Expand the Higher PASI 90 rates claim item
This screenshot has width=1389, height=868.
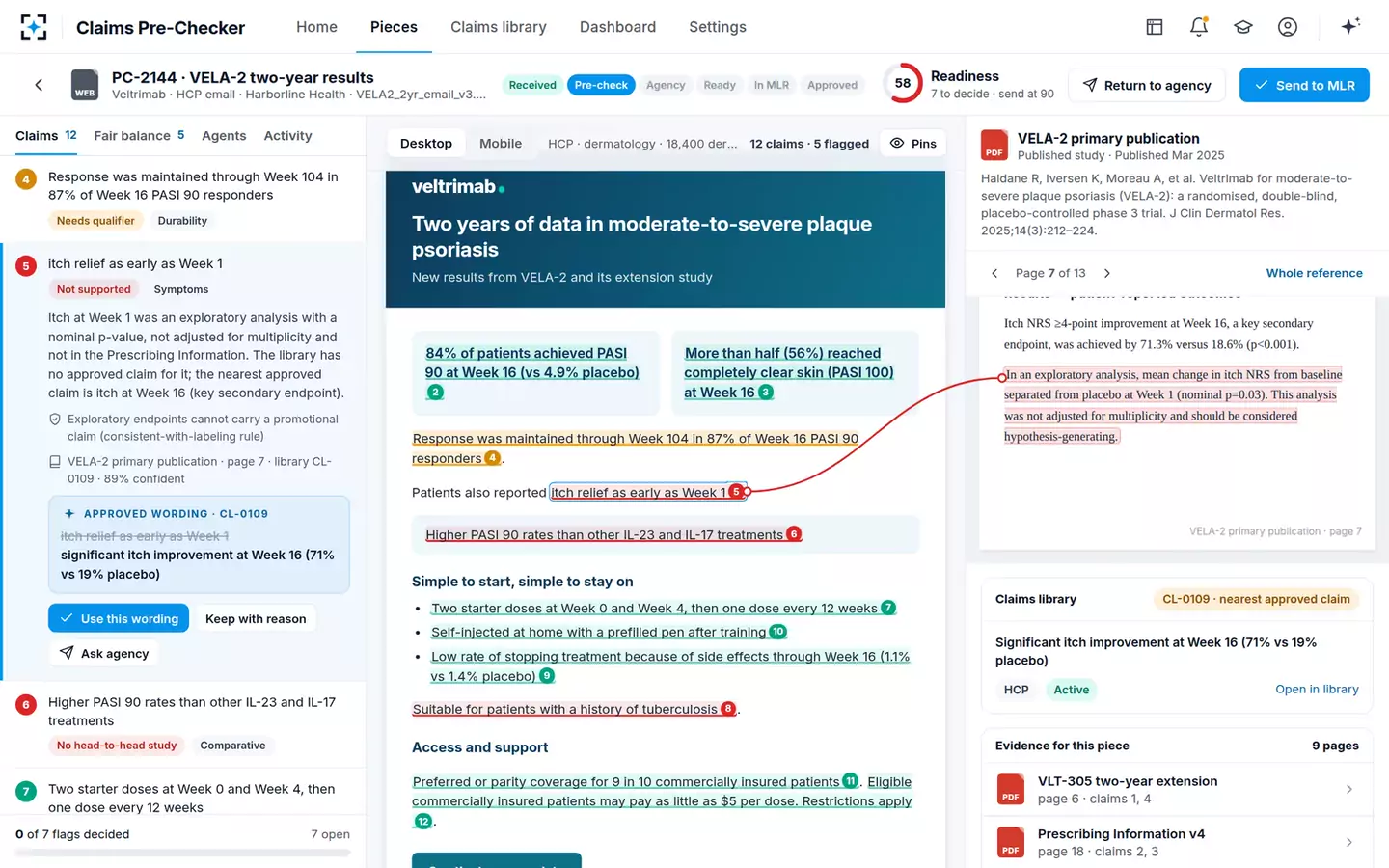(x=183, y=724)
